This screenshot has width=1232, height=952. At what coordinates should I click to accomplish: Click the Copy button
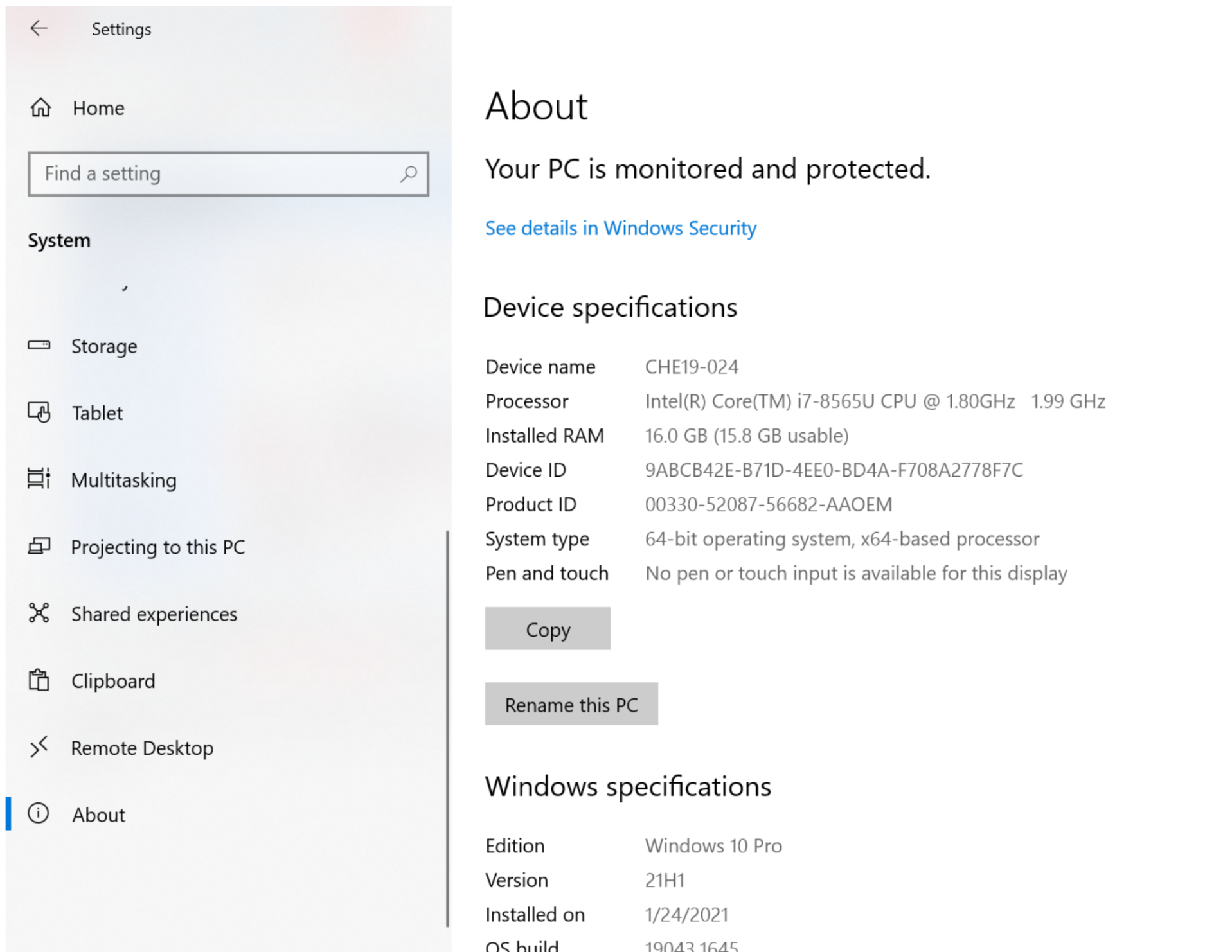click(x=548, y=628)
